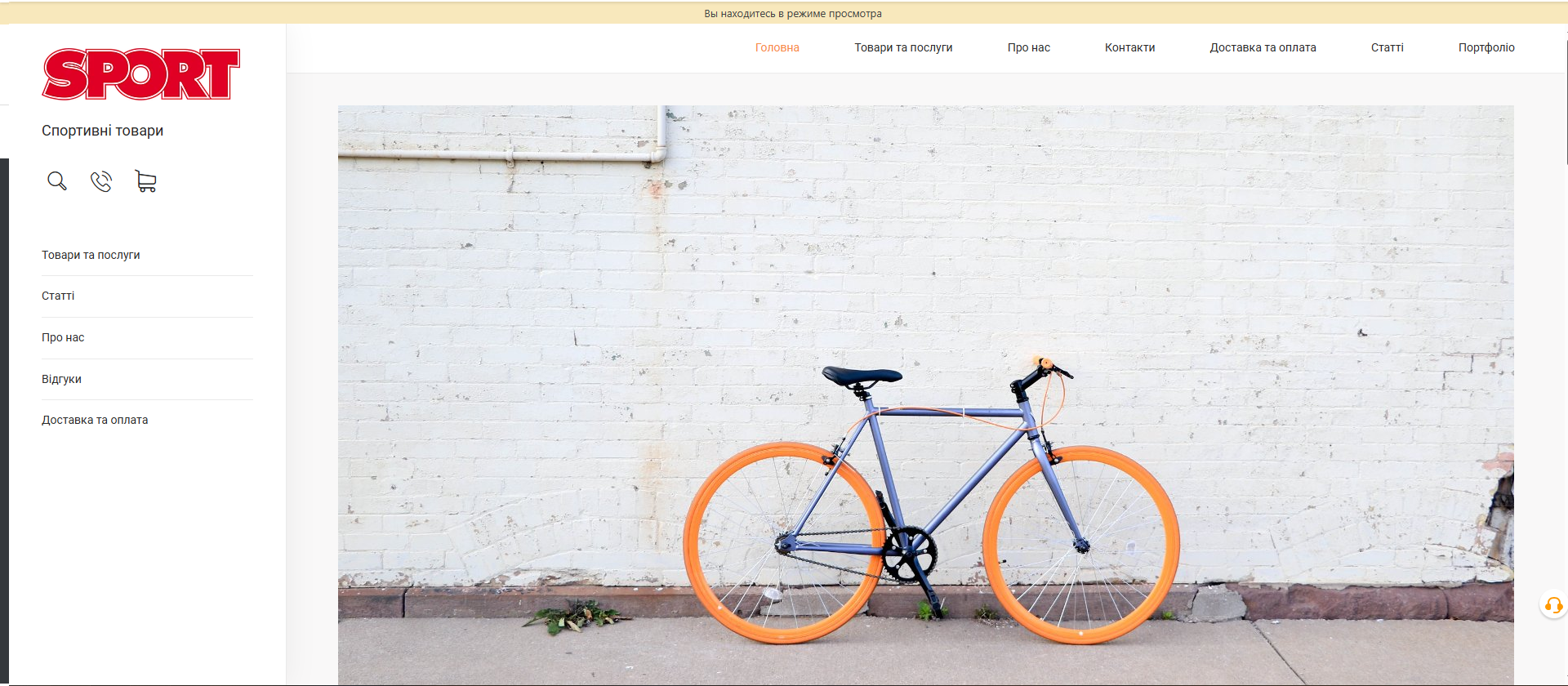Screen dimensions: 1568x686
Task: Open the search magnifier icon
Action: point(56,180)
